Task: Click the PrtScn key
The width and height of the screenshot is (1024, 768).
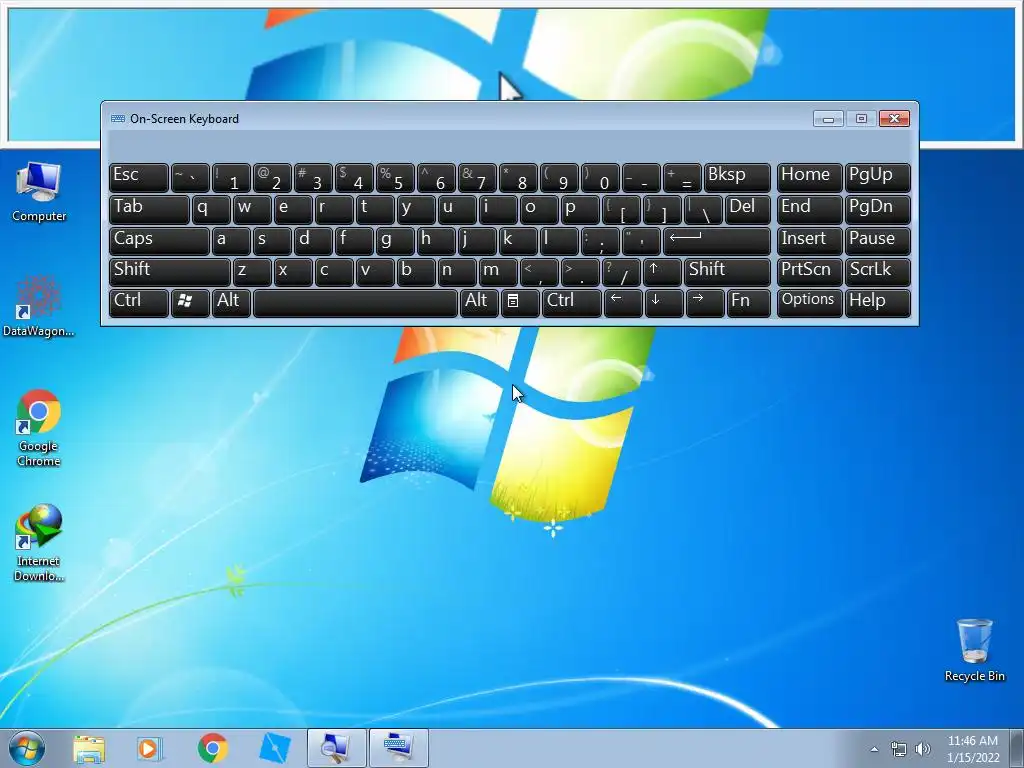Action: point(809,272)
